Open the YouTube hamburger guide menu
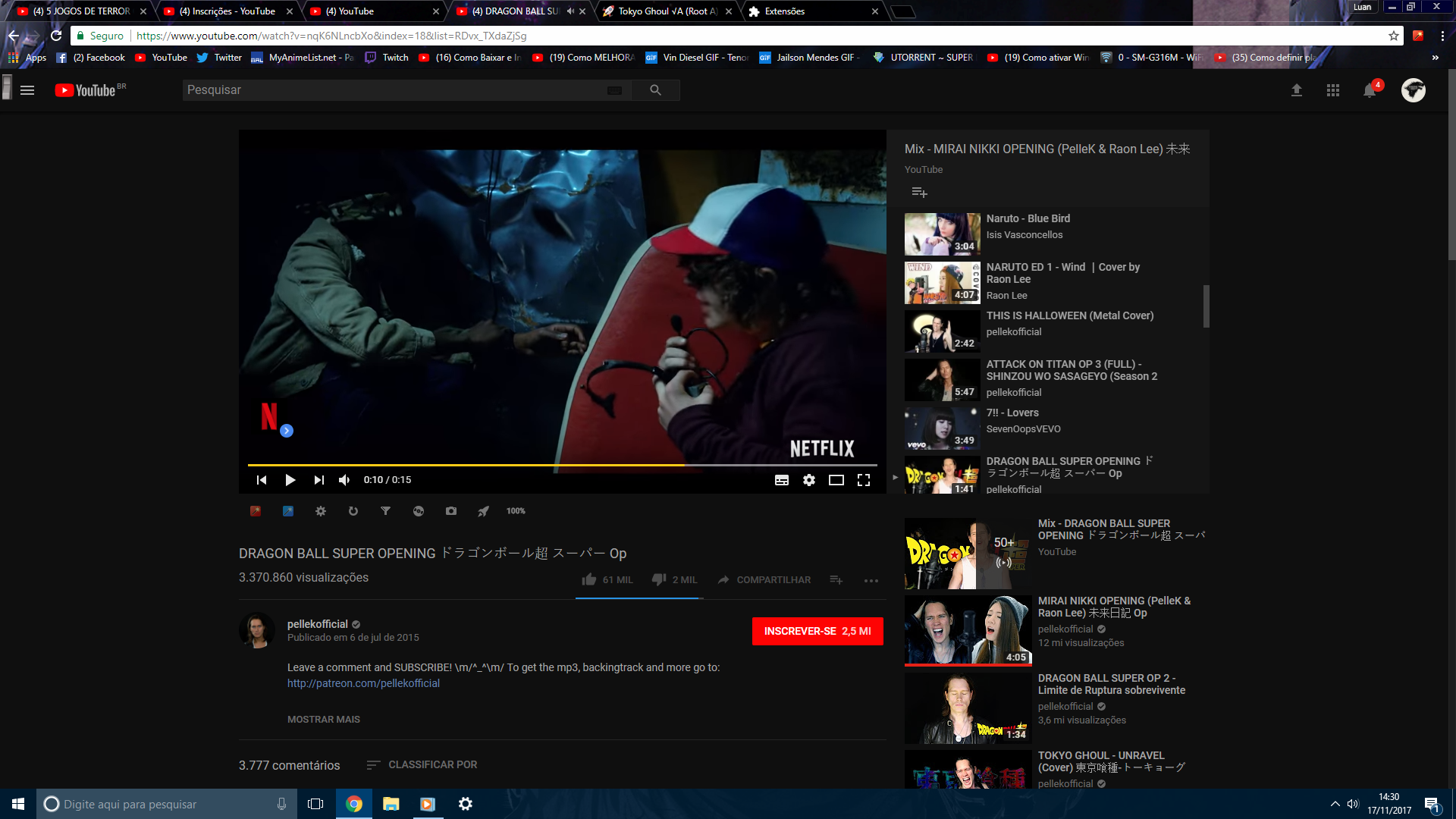This screenshot has width=1456, height=819. click(27, 90)
